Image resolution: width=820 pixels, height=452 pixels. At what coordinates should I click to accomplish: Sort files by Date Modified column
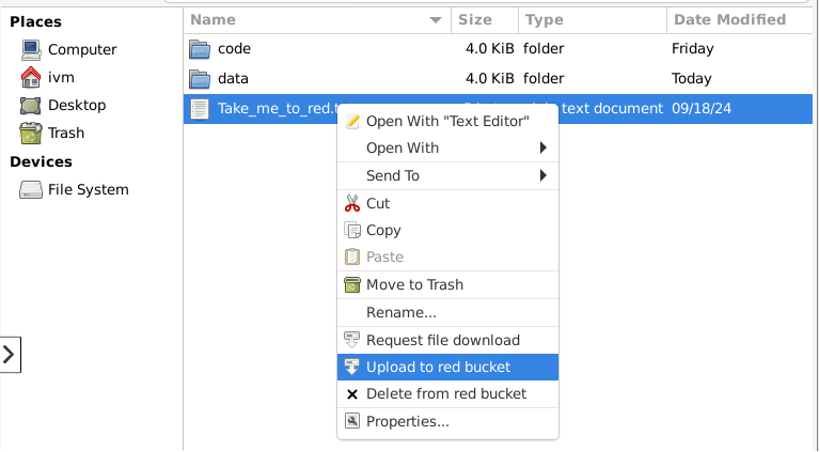click(729, 19)
